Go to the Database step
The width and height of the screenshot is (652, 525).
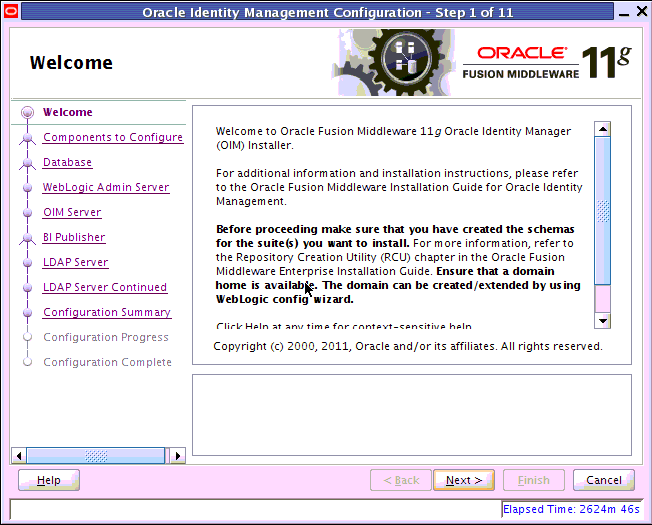(x=67, y=162)
